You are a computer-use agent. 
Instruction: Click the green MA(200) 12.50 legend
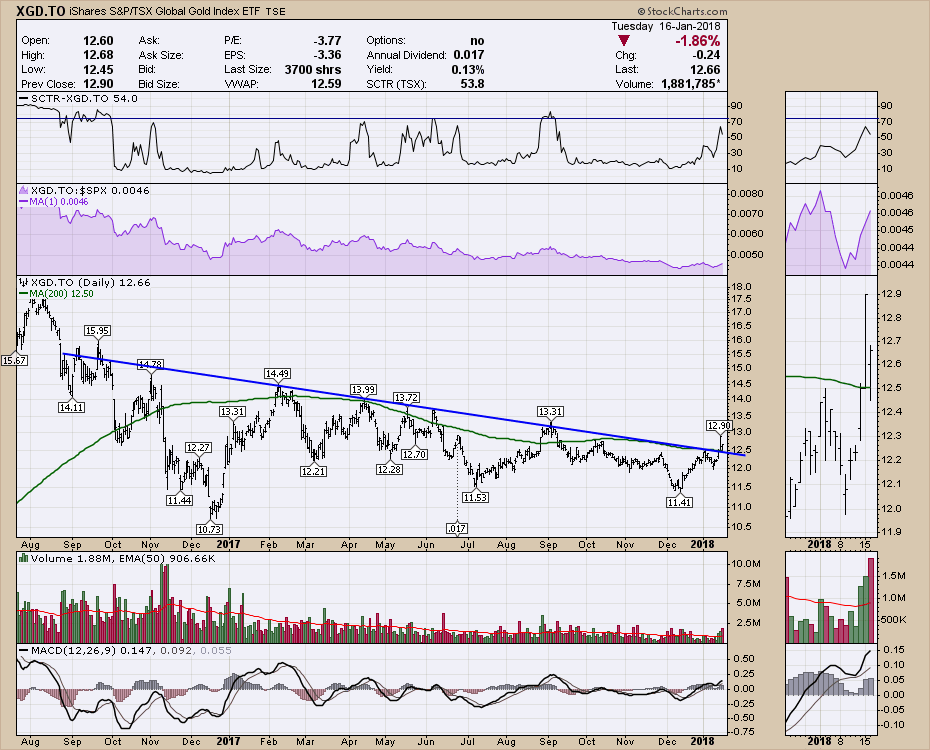click(x=56, y=293)
